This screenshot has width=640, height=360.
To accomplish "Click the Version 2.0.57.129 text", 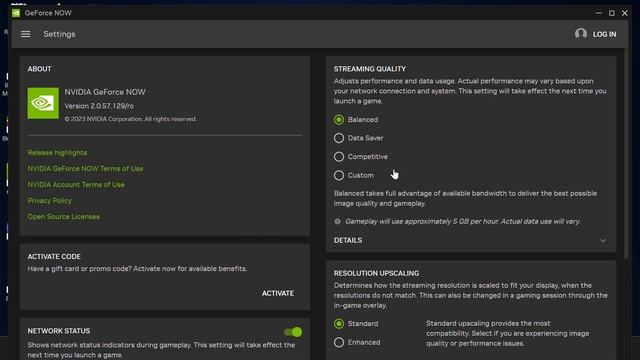I will [99, 106].
